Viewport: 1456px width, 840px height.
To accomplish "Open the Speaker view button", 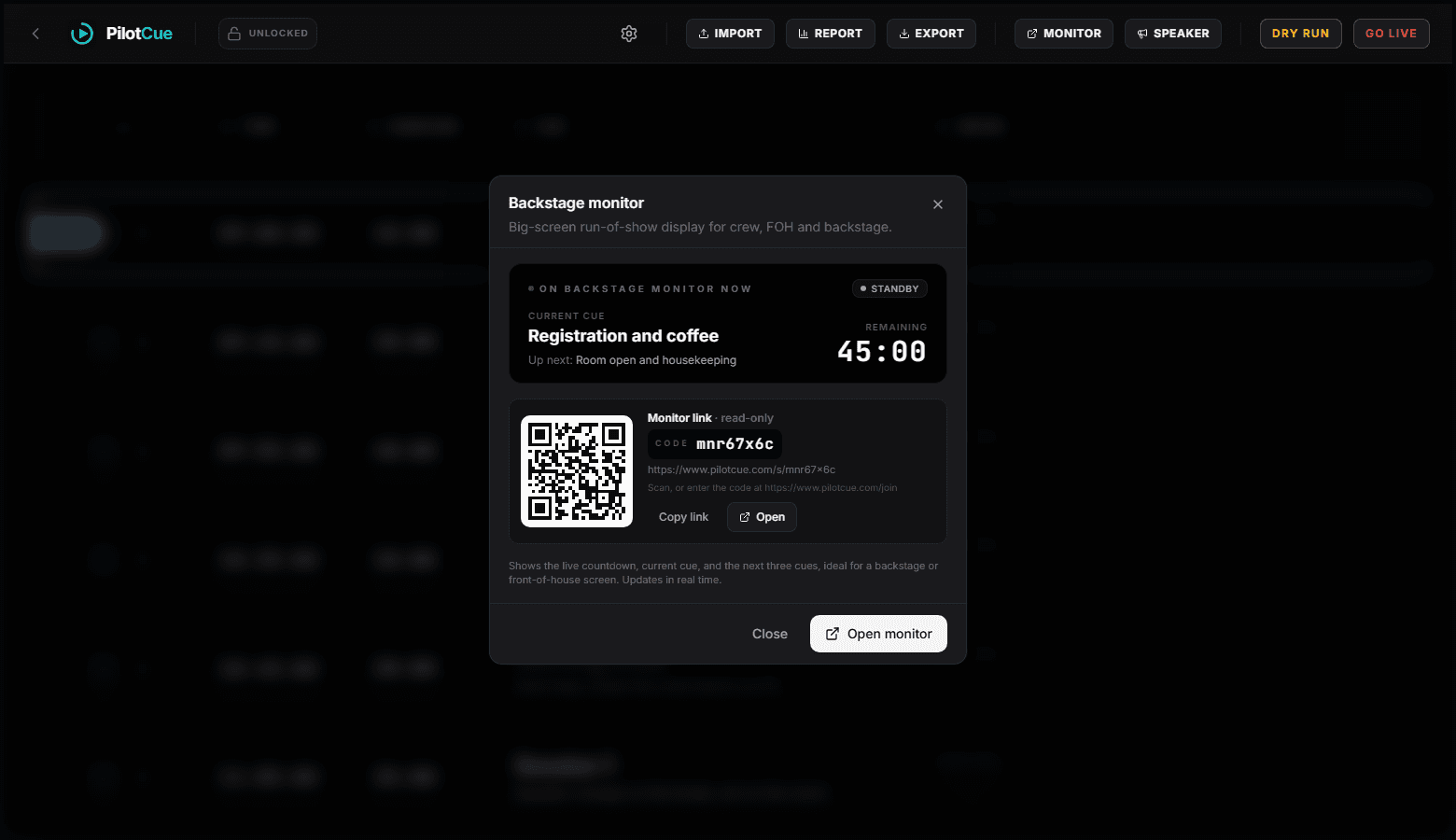I will pos(1172,34).
